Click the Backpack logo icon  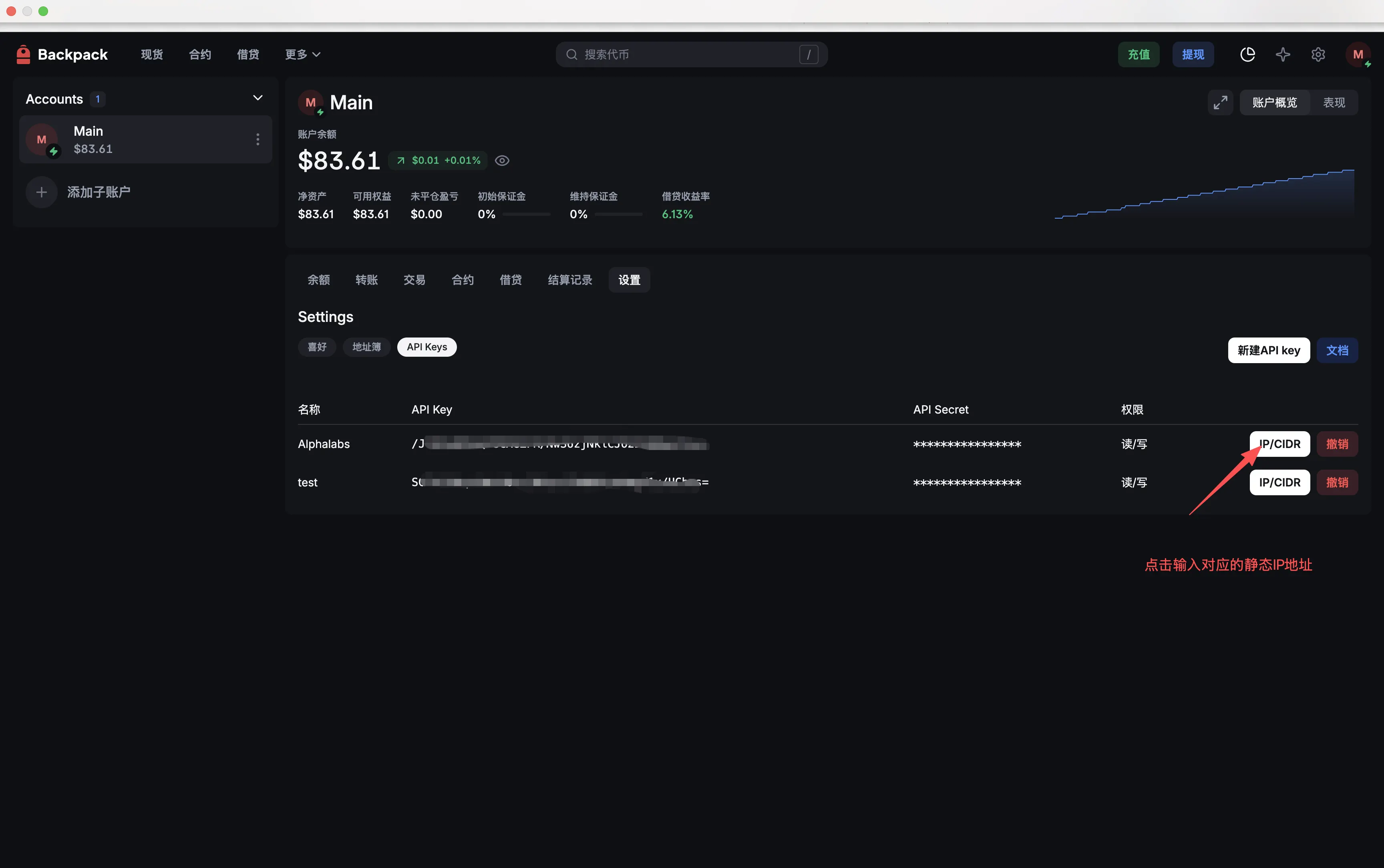point(23,54)
